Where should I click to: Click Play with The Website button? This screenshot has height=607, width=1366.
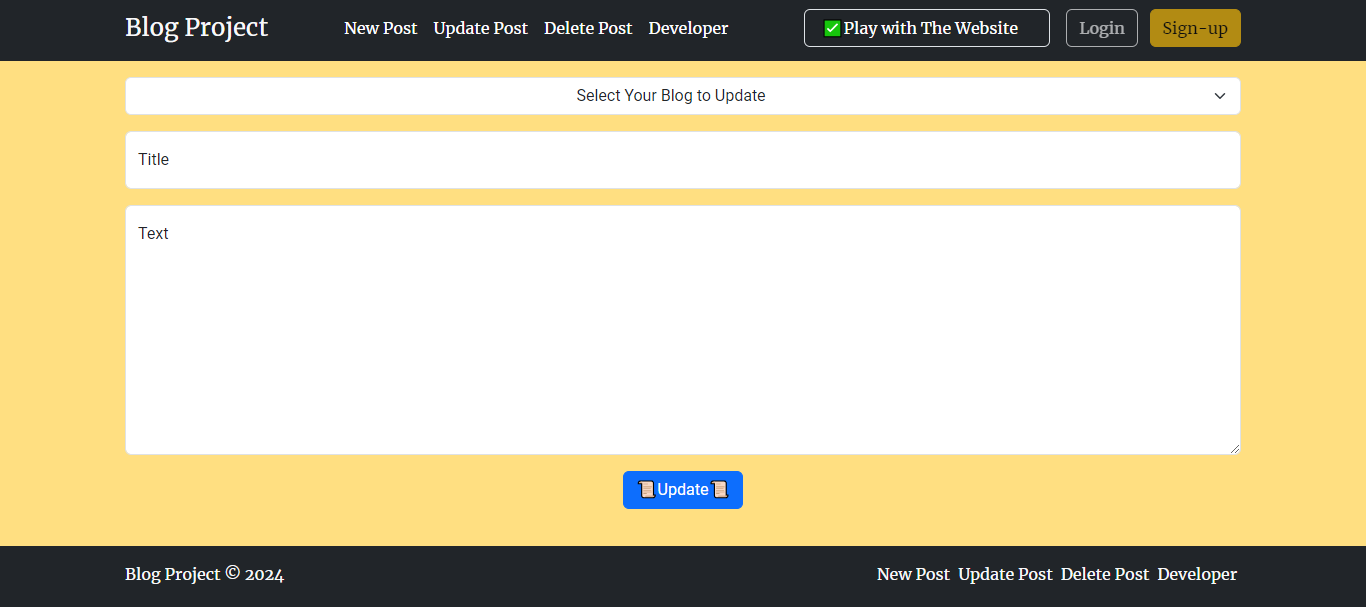tap(927, 28)
